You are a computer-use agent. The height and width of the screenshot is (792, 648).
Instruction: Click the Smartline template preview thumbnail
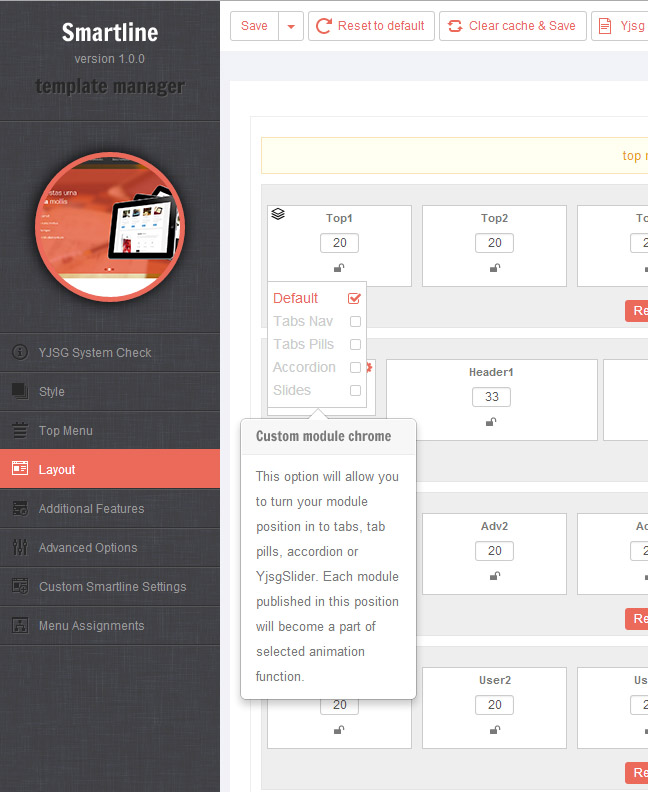pos(110,227)
